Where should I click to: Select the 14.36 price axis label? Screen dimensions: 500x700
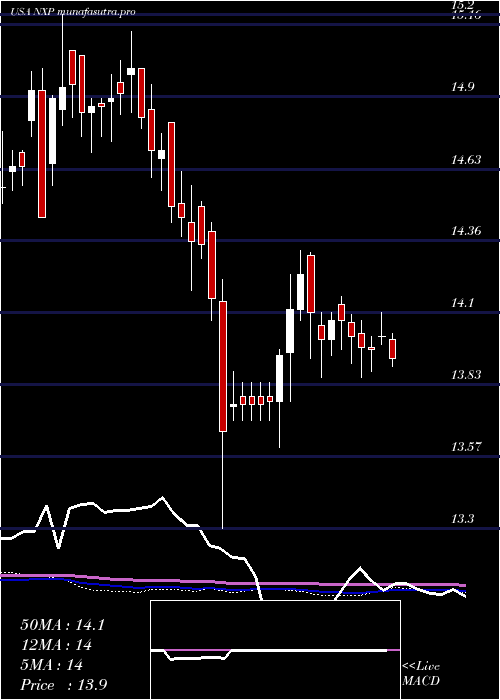coord(466,231)
